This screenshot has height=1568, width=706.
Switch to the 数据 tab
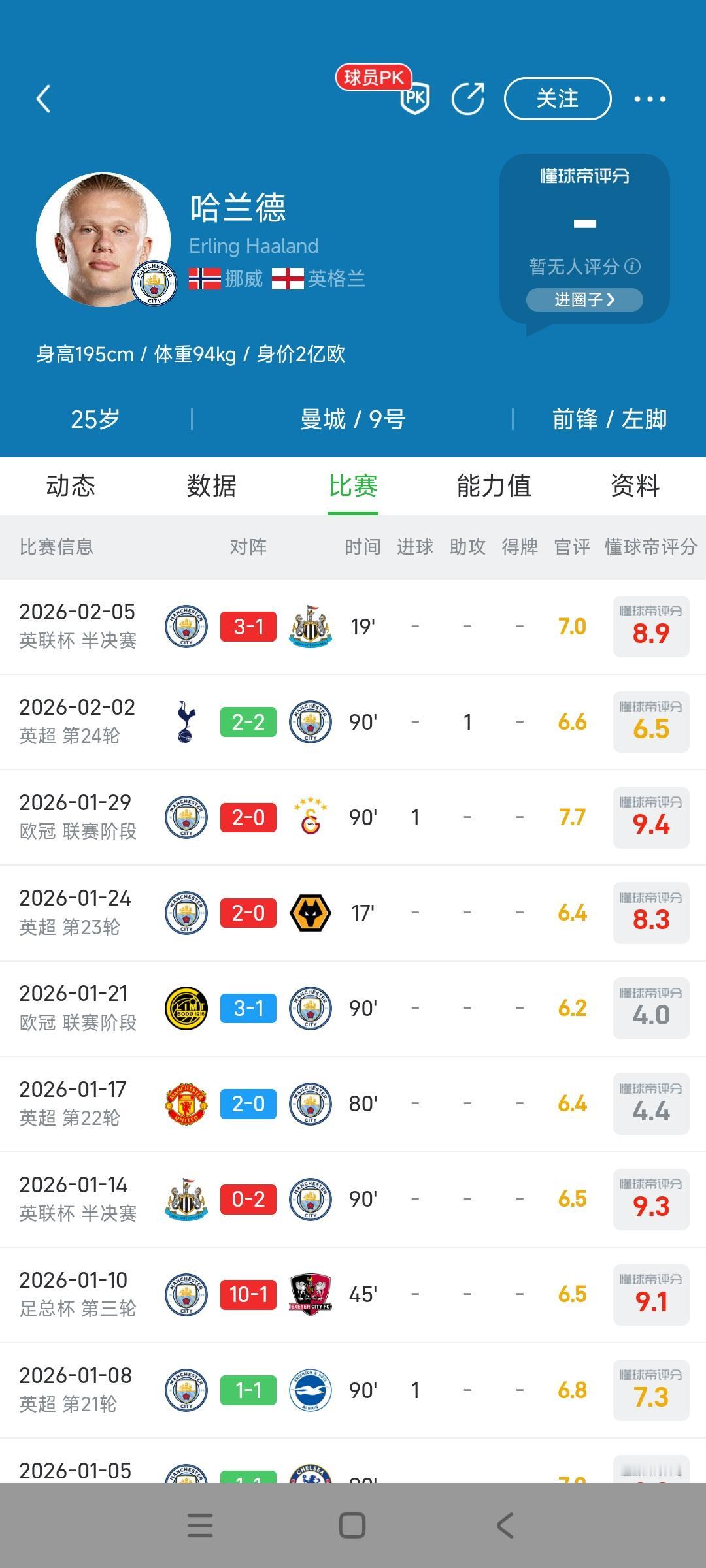coord(212,486)
